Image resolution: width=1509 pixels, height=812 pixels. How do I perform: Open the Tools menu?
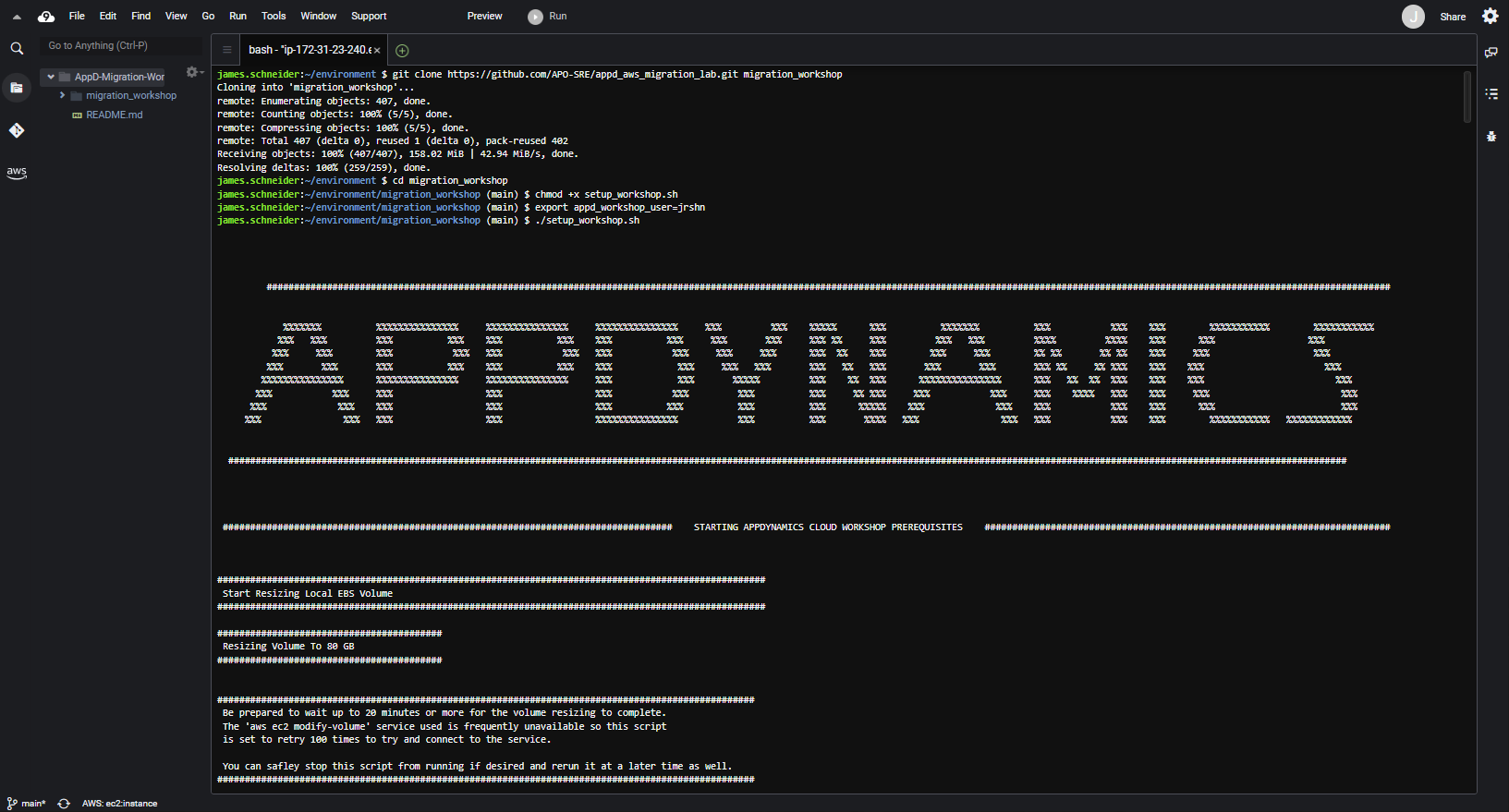pos(274,16)
